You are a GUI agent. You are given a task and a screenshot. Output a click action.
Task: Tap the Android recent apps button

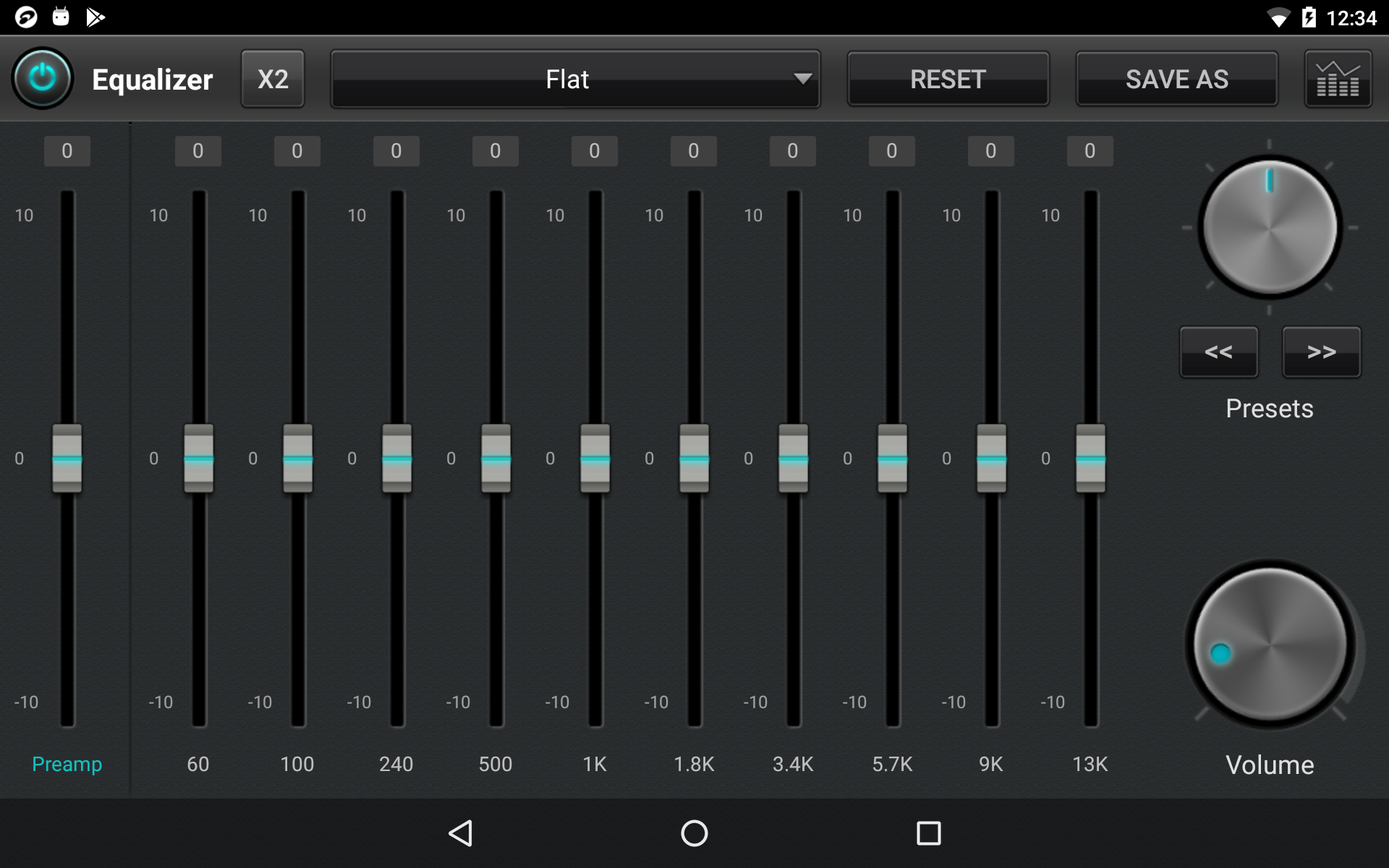click(928, 833)
